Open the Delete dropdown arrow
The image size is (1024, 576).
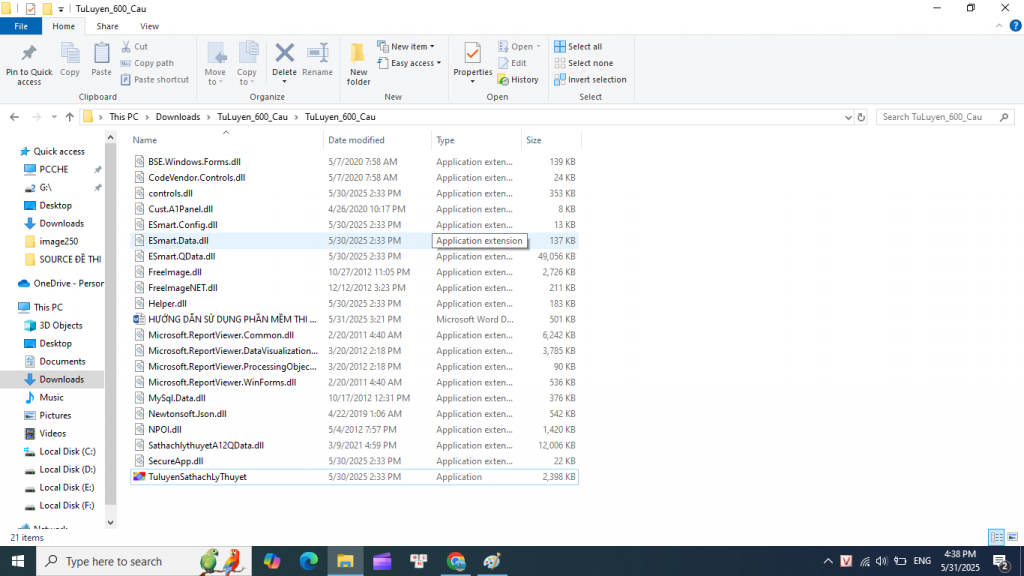click(284, 82)
